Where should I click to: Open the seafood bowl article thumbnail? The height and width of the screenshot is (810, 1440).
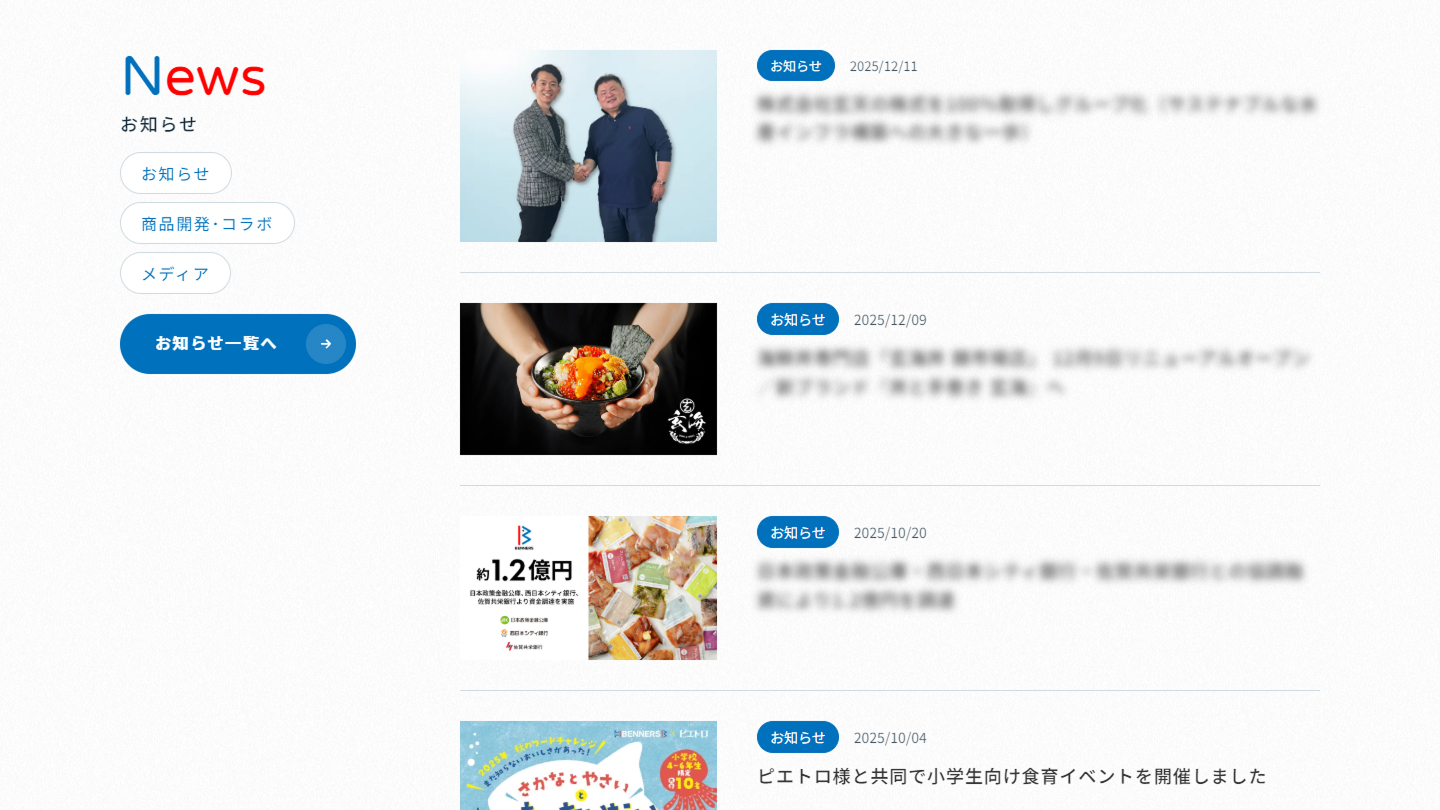588,379
